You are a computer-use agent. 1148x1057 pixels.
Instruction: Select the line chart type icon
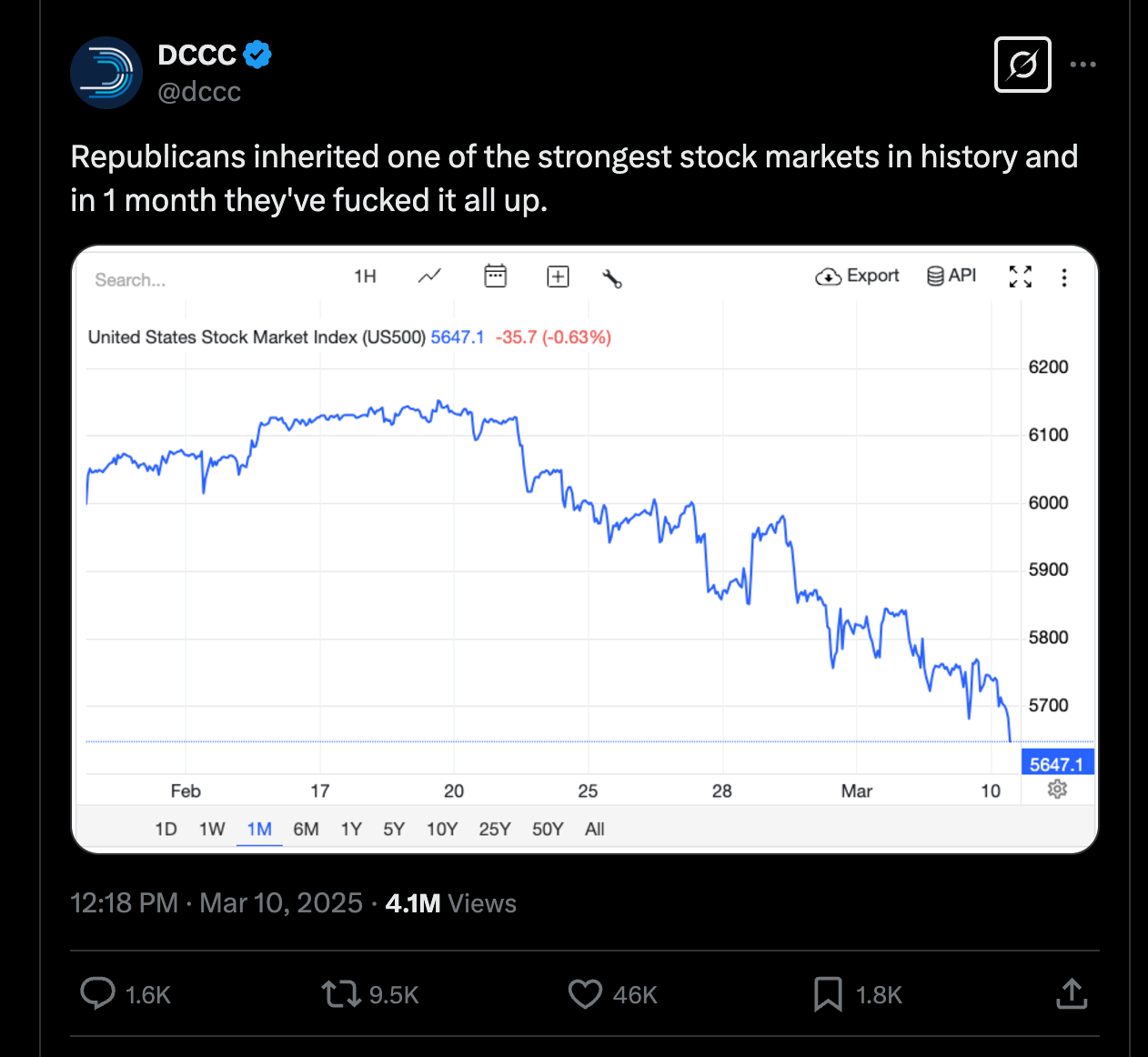[x=428, y=276]
